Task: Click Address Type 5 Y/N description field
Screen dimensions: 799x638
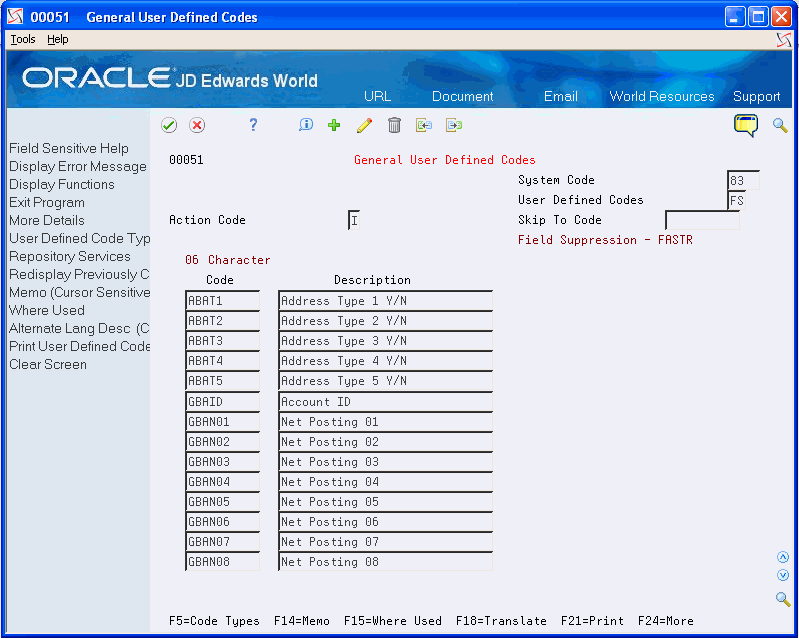Action: click(x=385, y=381)
